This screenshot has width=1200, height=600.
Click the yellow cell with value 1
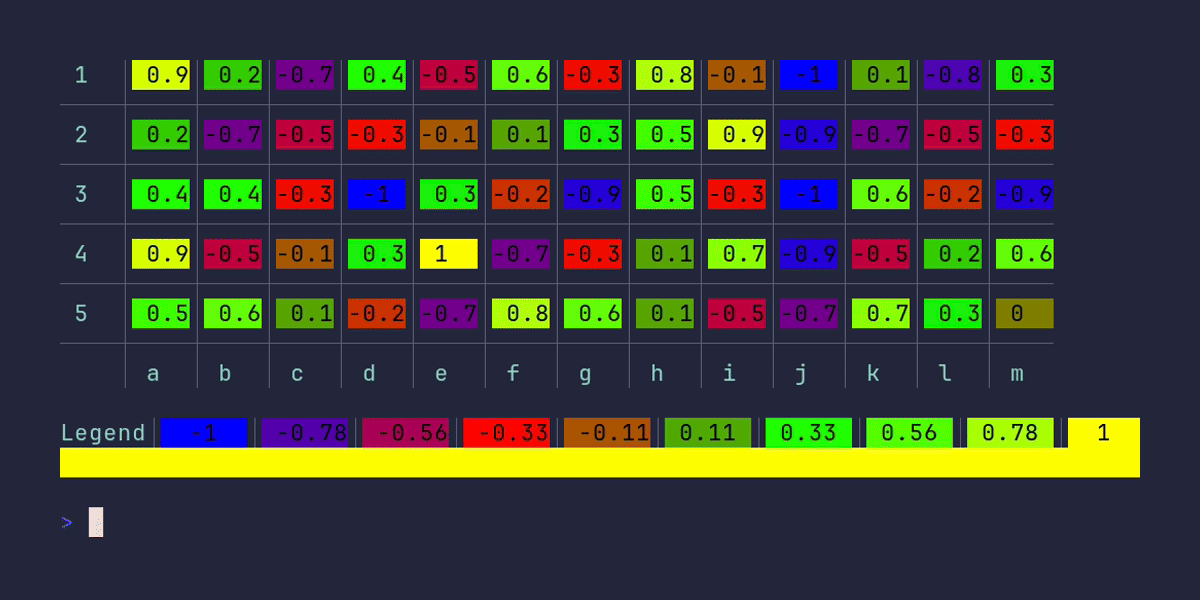click(449, 254)
